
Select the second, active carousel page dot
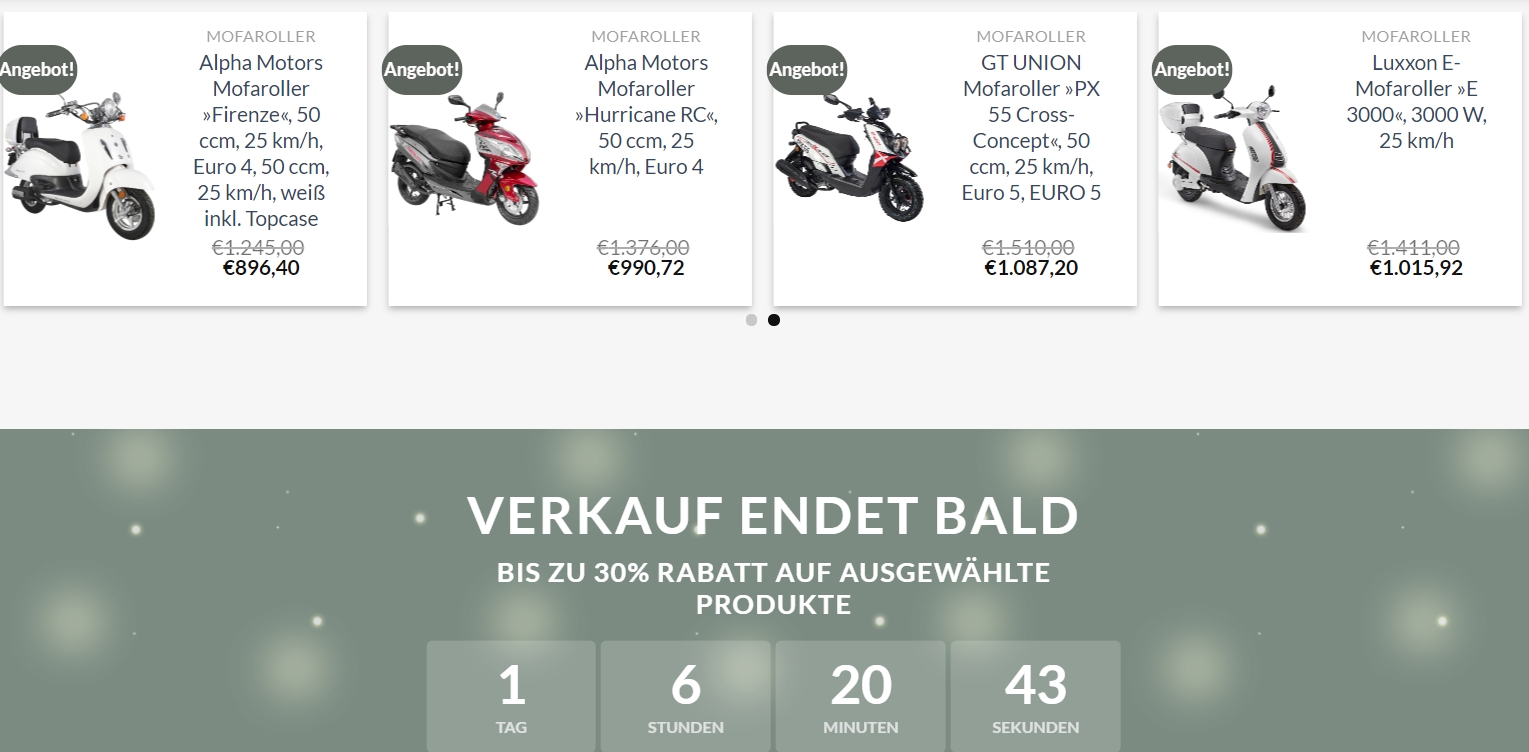click(774, 320)
